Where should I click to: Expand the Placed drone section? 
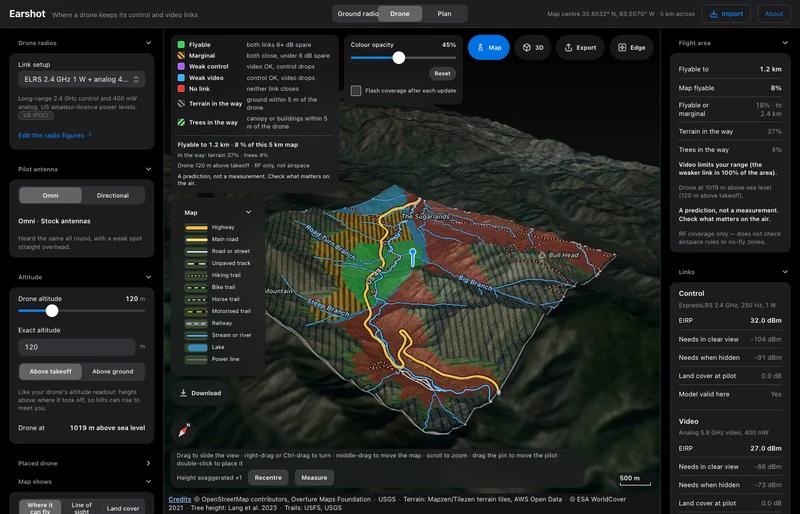[148, 463]
